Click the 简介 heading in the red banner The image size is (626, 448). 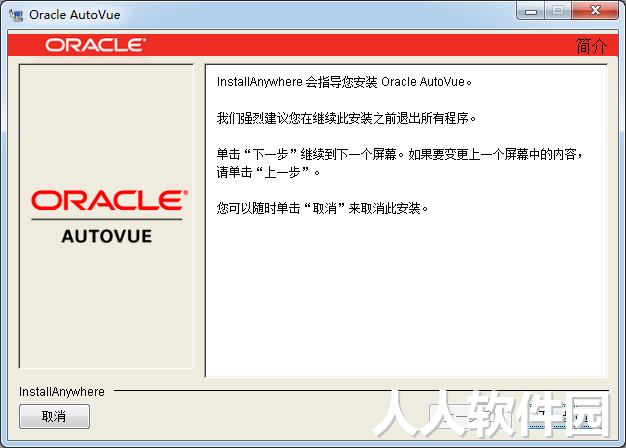[591, 46]
